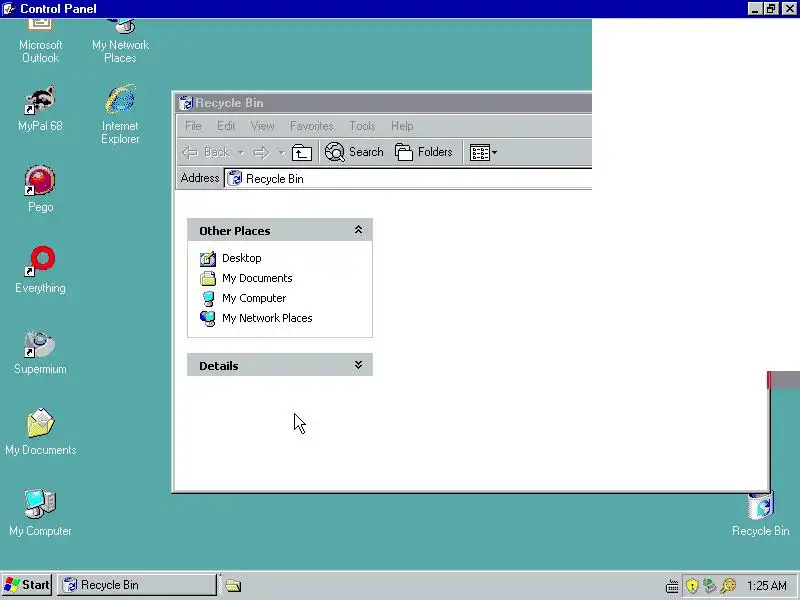Click the Back arrow in Recycle Bin toolbar
The width and height of the screenshot is (800, 600).
coord(207,152)
